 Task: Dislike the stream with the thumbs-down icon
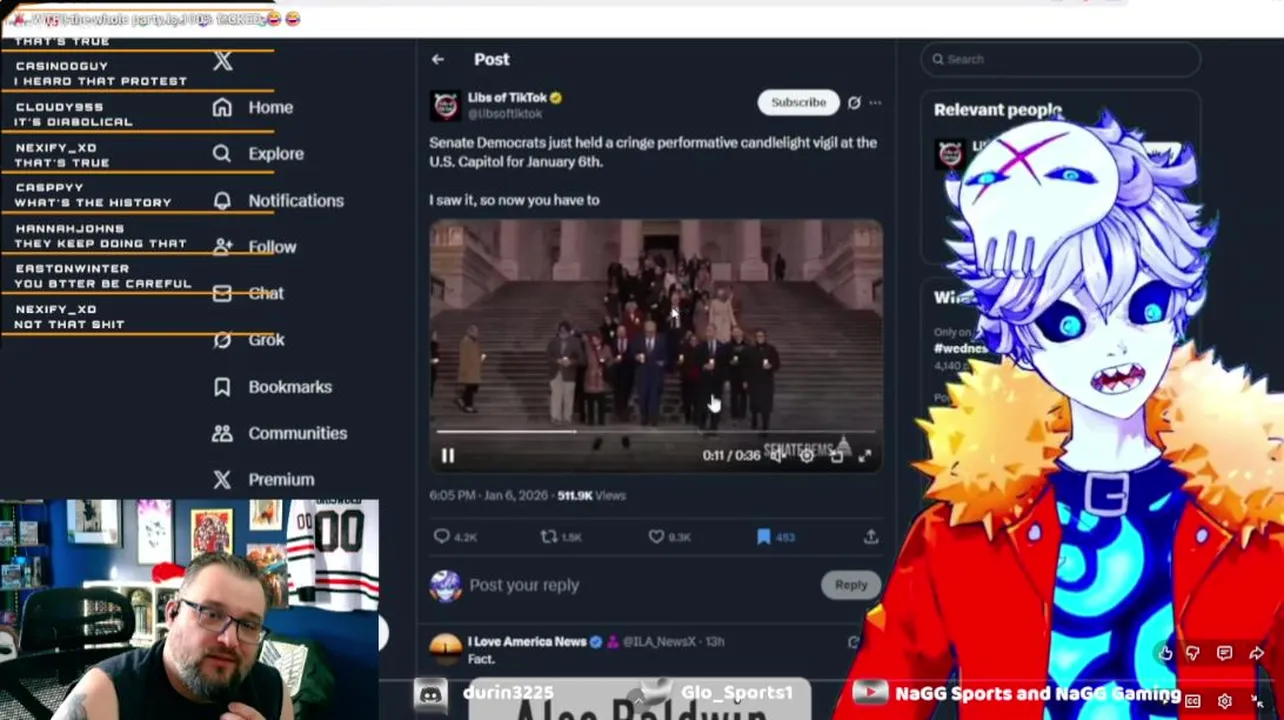coord(1193,653)
